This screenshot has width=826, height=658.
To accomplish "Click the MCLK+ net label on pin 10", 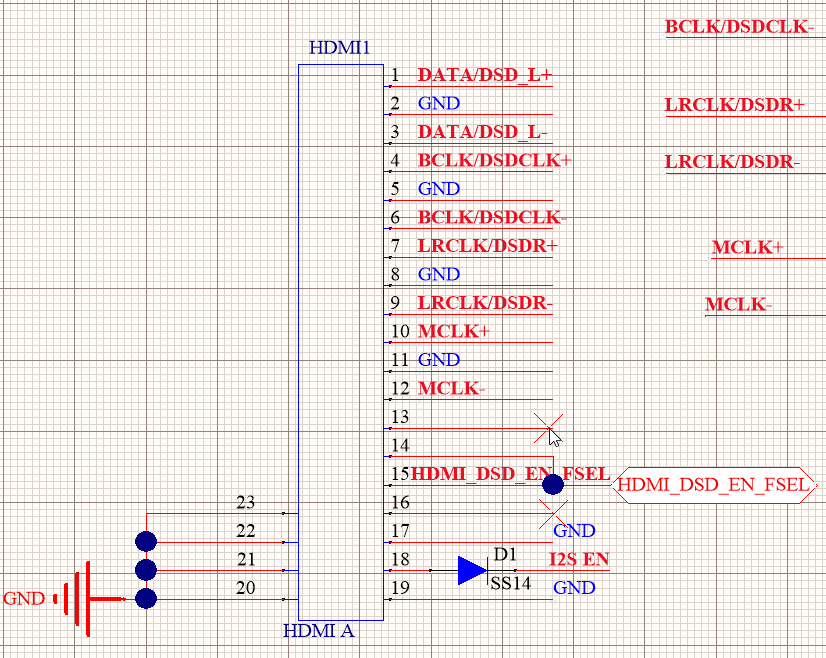I will (x=454, y=331).
